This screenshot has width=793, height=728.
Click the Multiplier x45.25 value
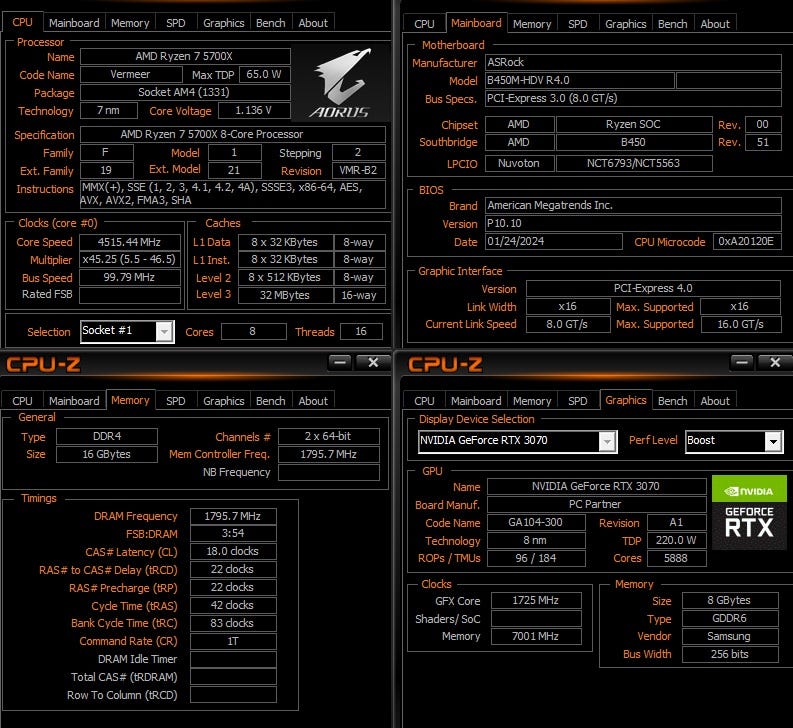[129, 260]
